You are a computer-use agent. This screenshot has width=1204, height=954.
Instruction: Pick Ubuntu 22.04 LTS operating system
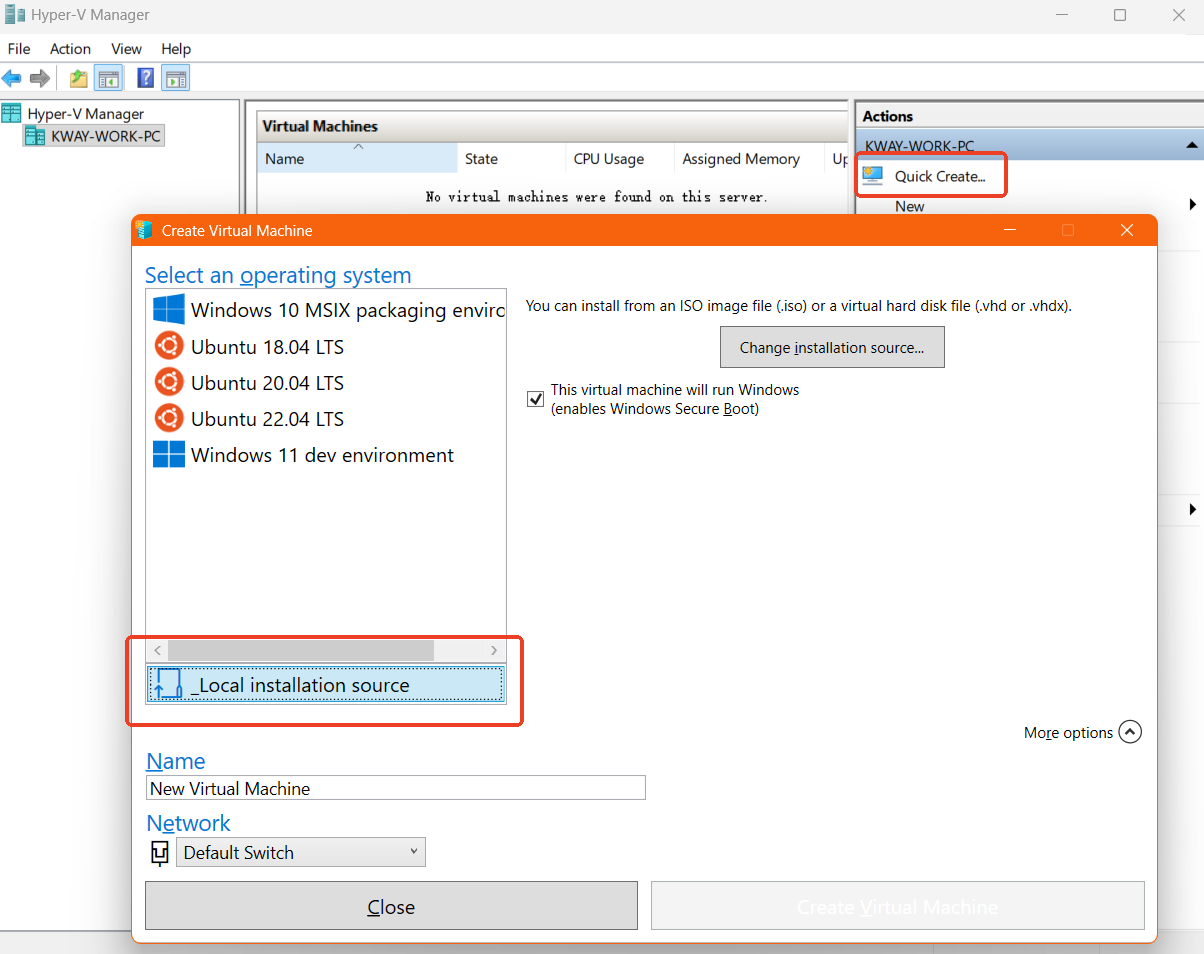pyautogui.click(x=267, y=419)
